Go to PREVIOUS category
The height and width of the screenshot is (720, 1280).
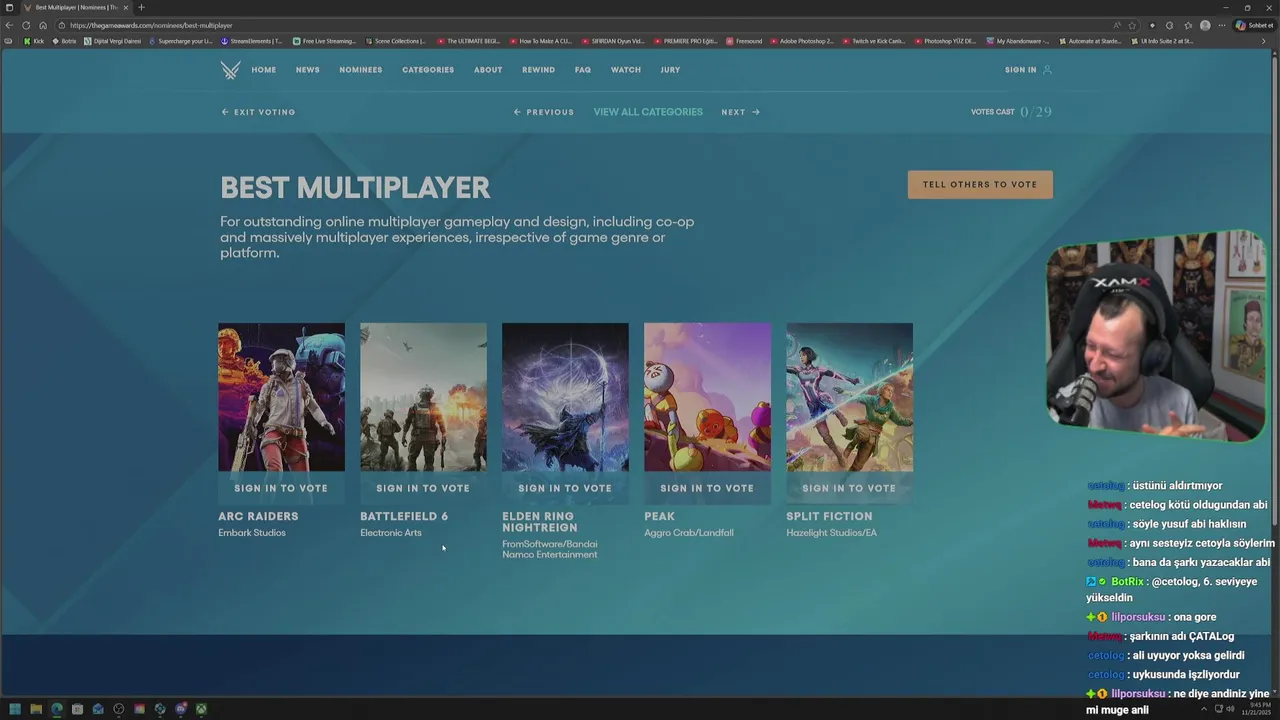point(544,112)
